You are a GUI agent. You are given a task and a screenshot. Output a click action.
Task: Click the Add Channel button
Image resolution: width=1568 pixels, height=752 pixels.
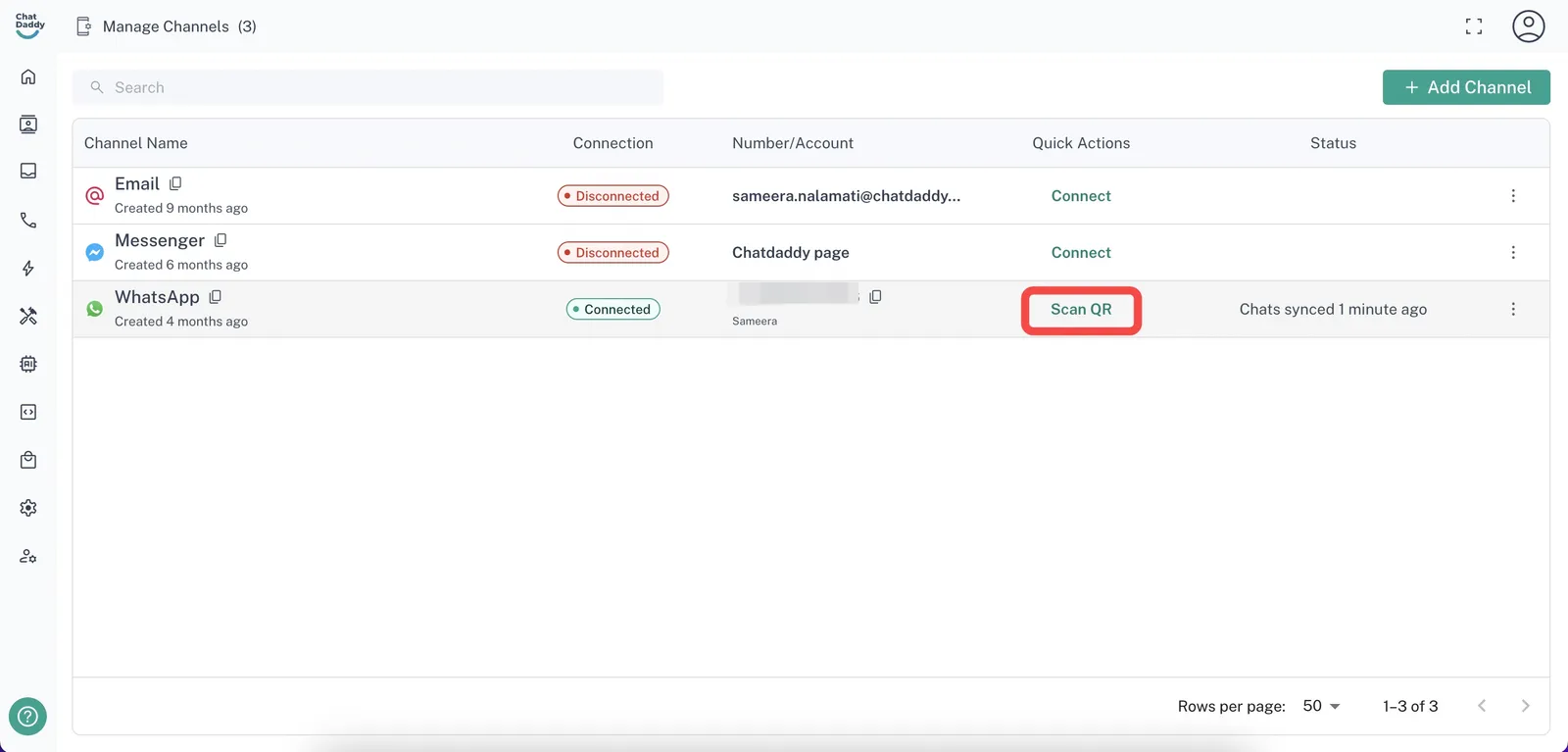(x=1466, y=87)
